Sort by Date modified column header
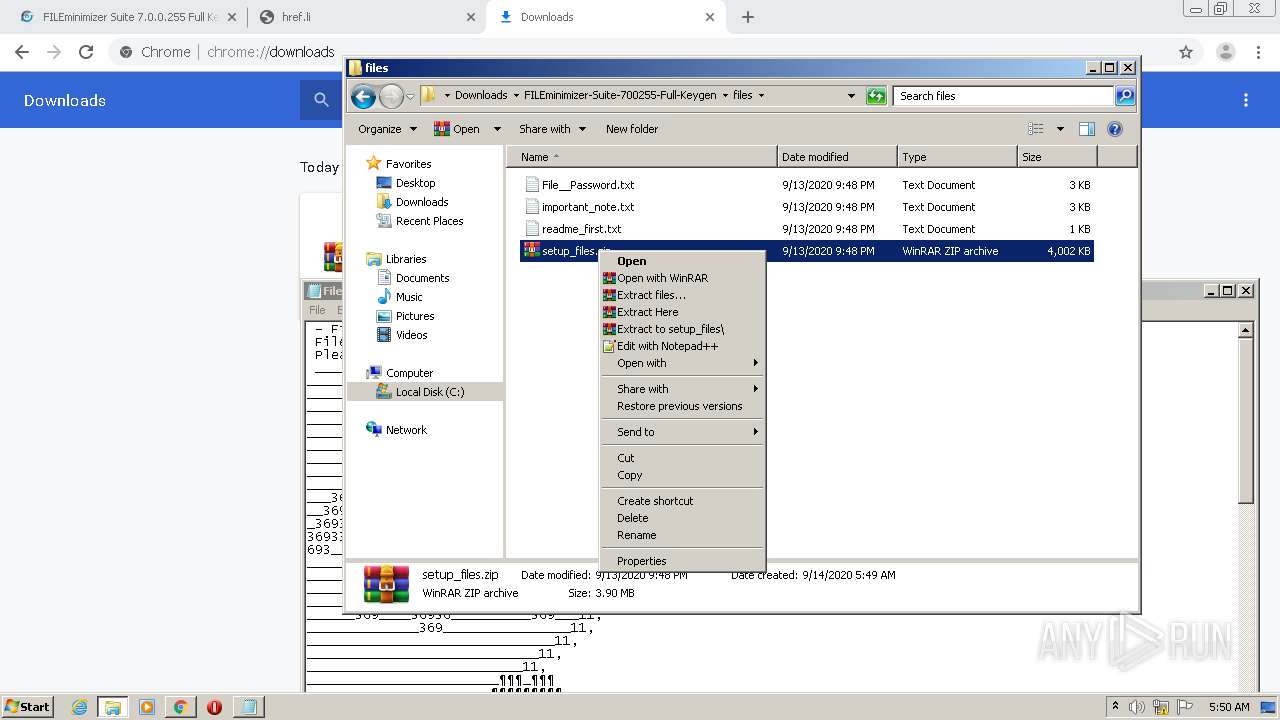 pos(837,157)
